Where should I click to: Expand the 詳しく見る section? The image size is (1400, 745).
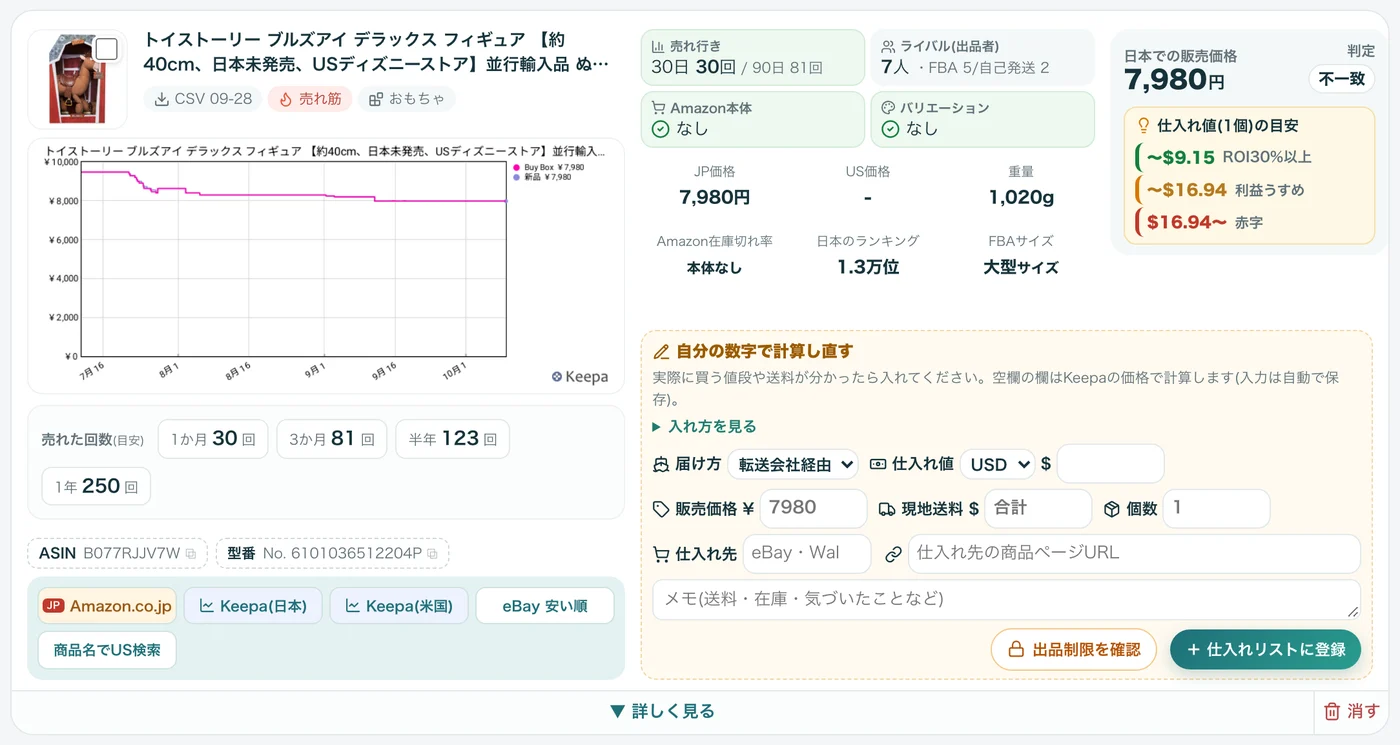[662, 711]
